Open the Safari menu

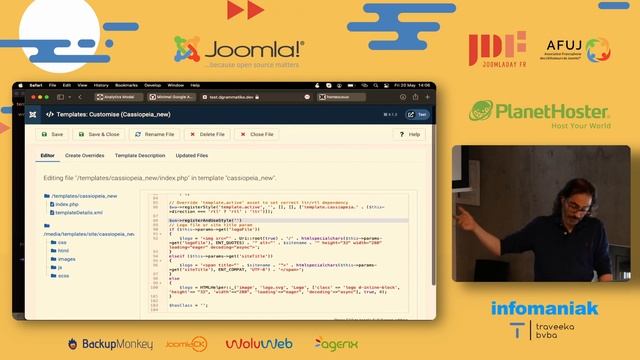click(36, 85)
